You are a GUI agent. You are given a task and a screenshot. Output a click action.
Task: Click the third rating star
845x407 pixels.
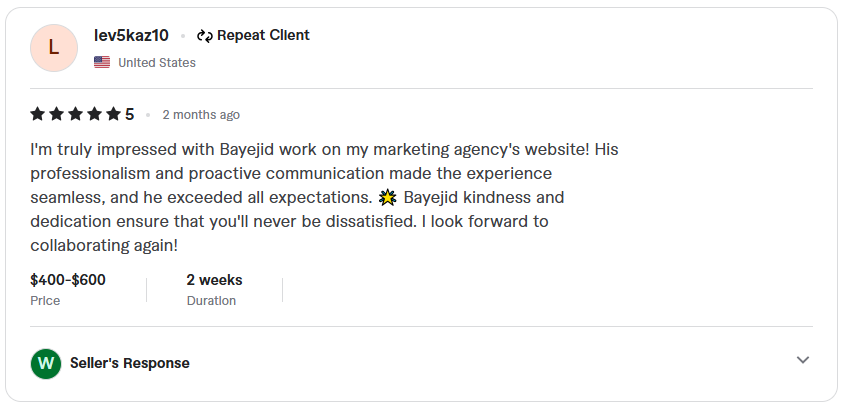(75, 114)
